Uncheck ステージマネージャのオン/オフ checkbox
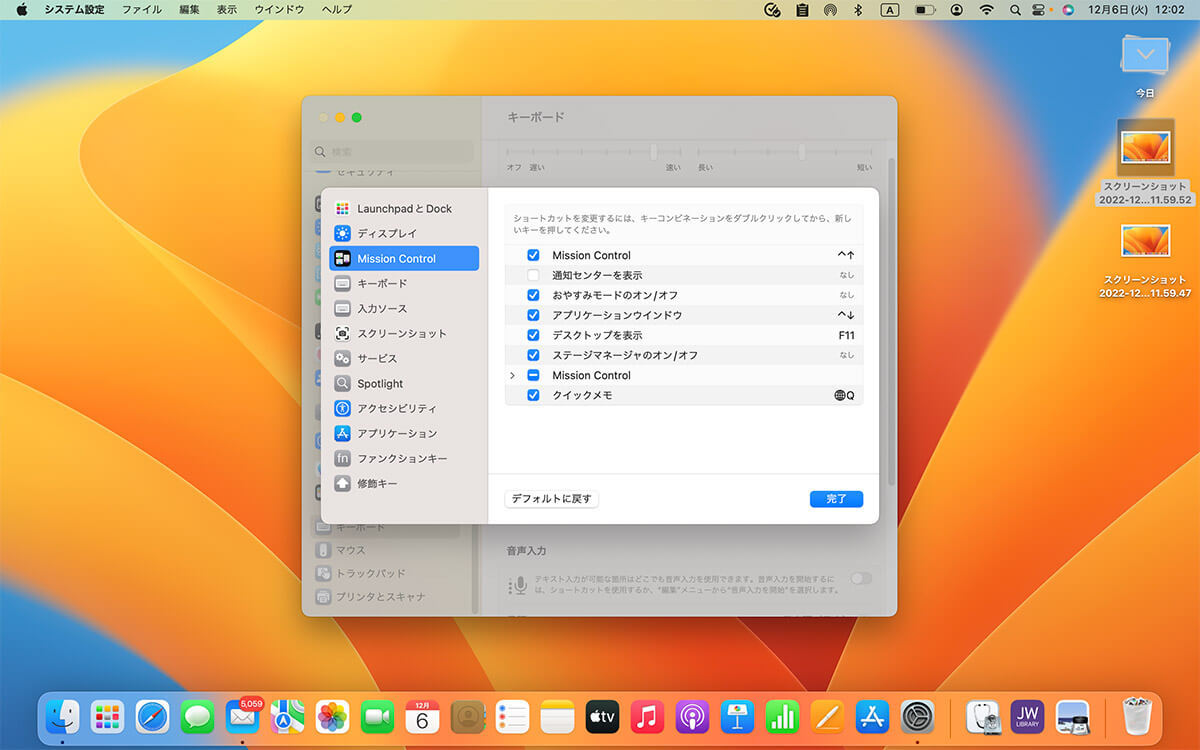The width and height of the screenshot is (1200, 750). (533, 355)
